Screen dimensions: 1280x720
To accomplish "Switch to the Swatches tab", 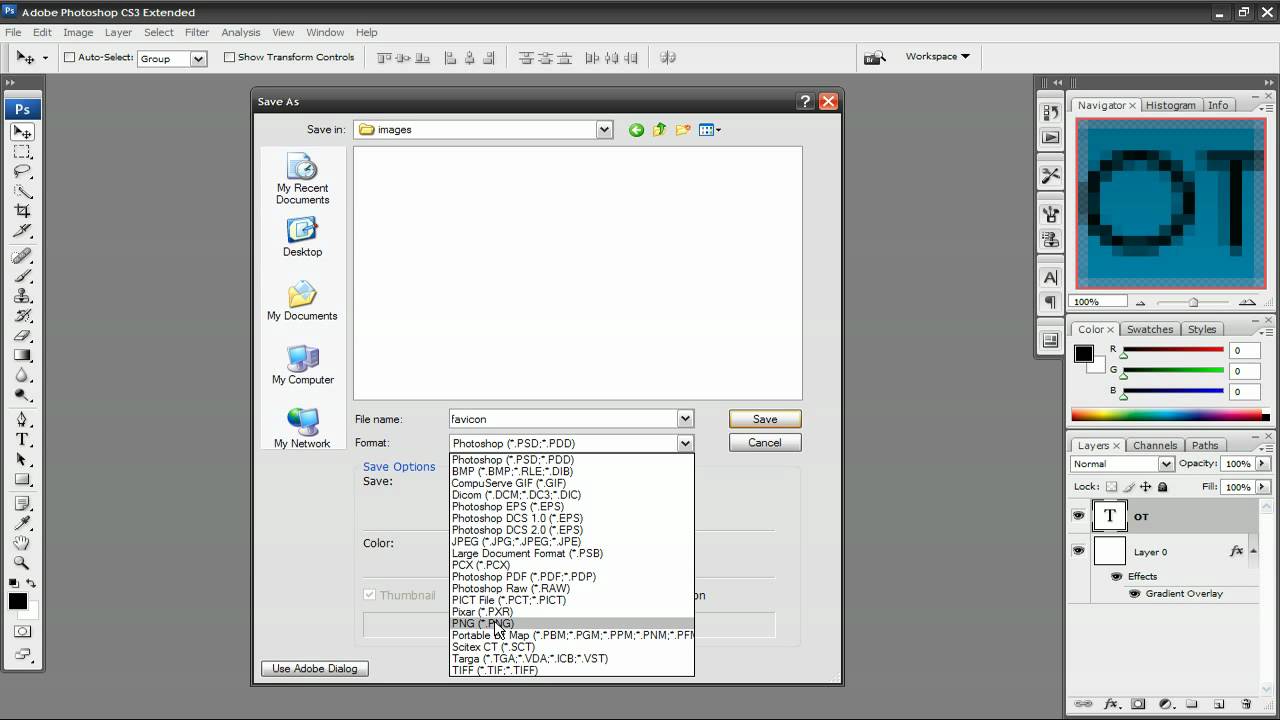I will point(1150,329).
